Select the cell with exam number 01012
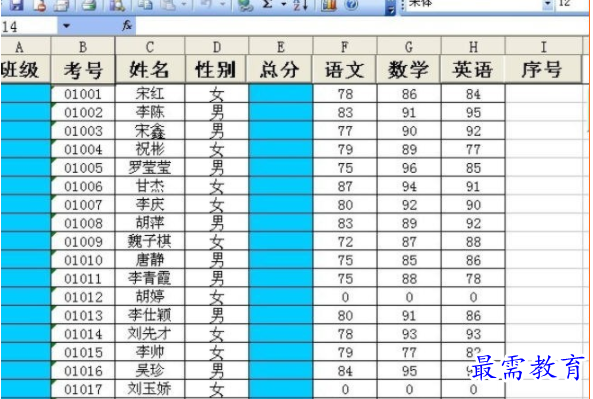The image size is (593, 399). tap(83, 297)
